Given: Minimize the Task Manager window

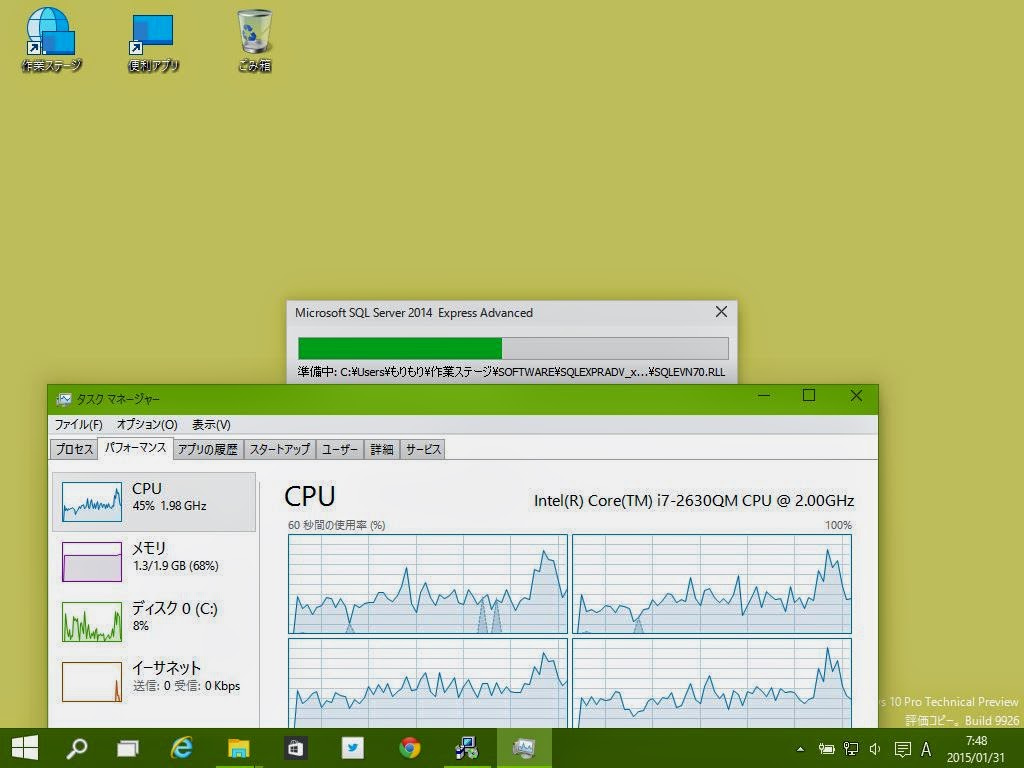Looking at the screenshot, I should (764, 396).
